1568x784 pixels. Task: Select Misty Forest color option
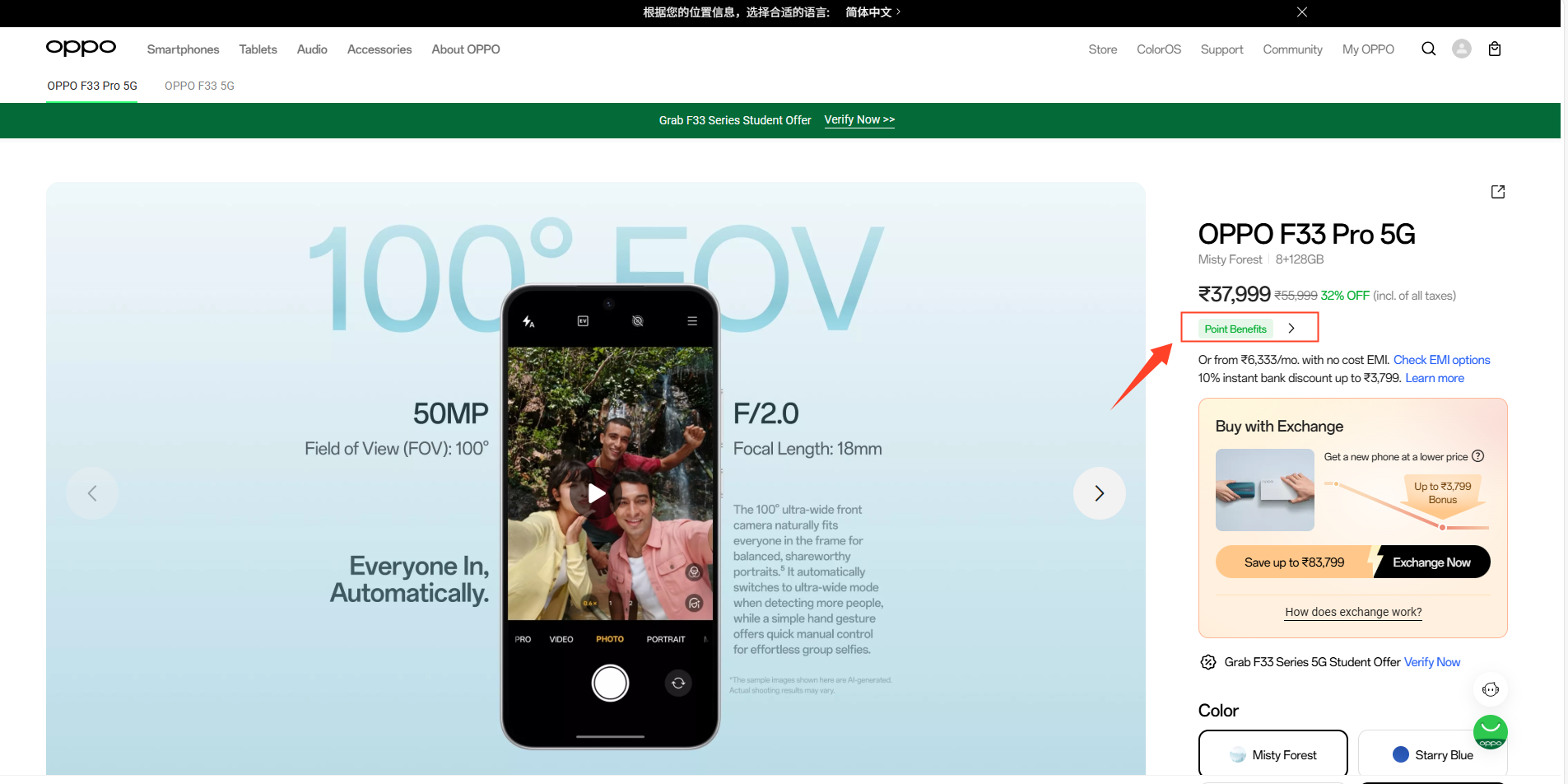pyautogui.click(x=1273, y=754)
